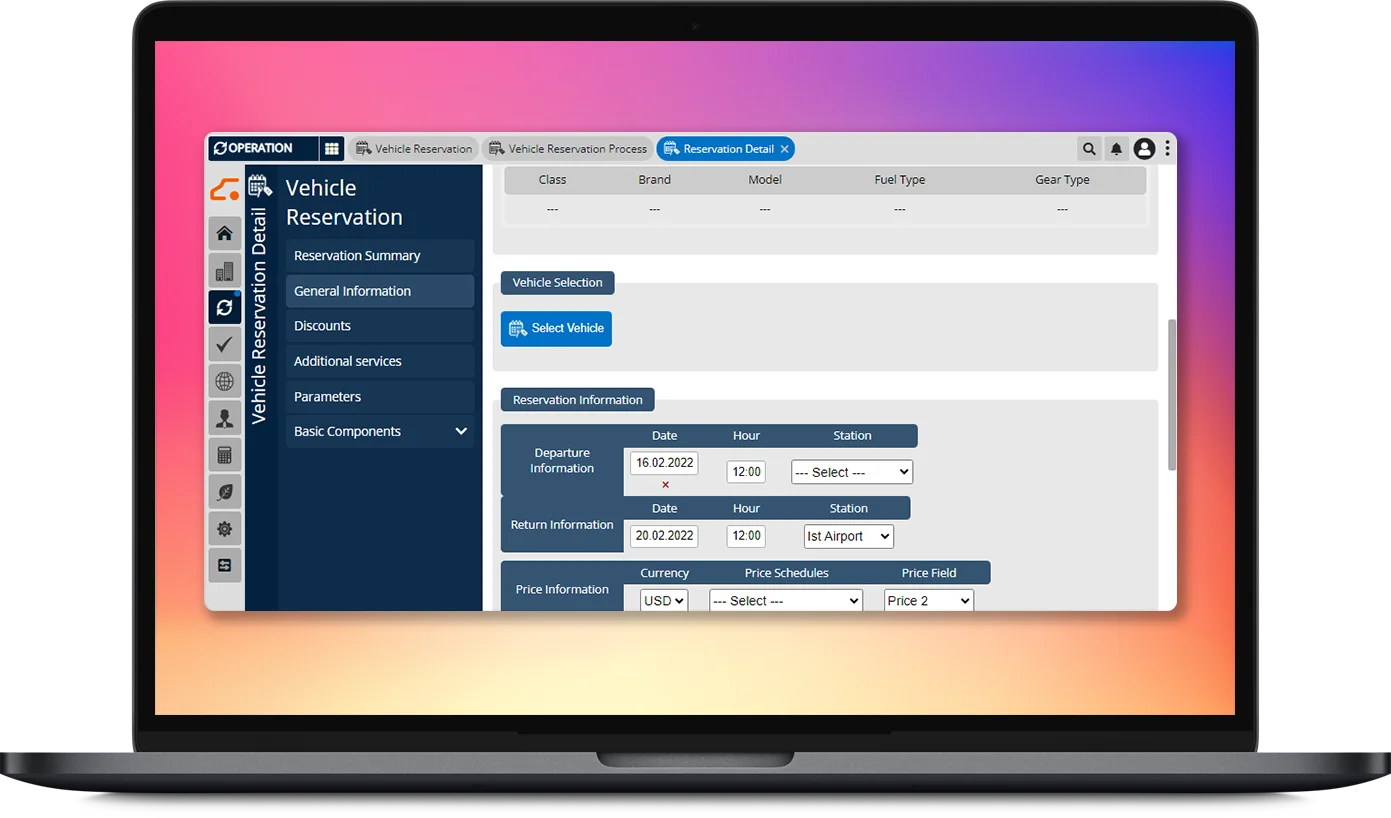Click the leaf icon in sidebar
The width and height of the screenshot is (1391, 818).
tap(224, 492)
